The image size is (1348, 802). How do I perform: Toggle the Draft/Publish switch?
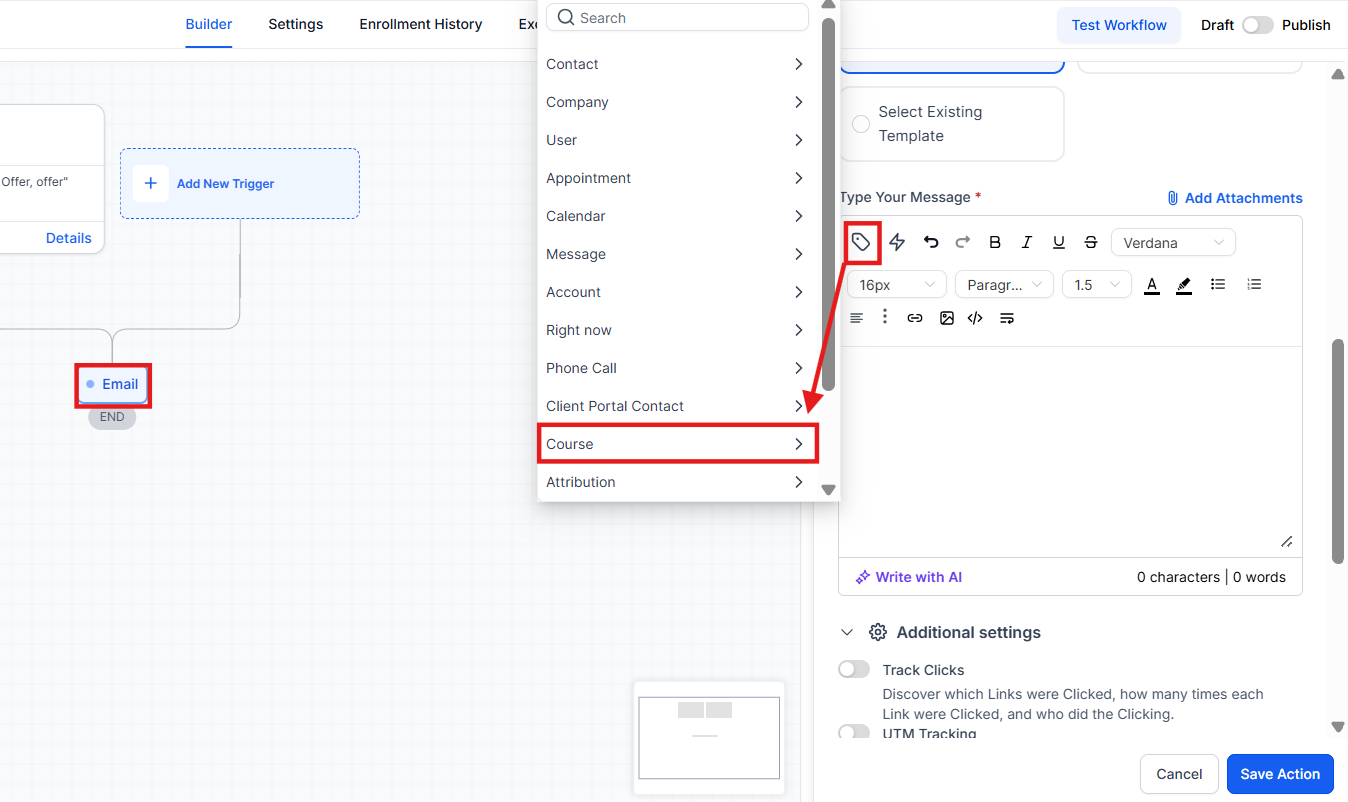coord(1257,25)
